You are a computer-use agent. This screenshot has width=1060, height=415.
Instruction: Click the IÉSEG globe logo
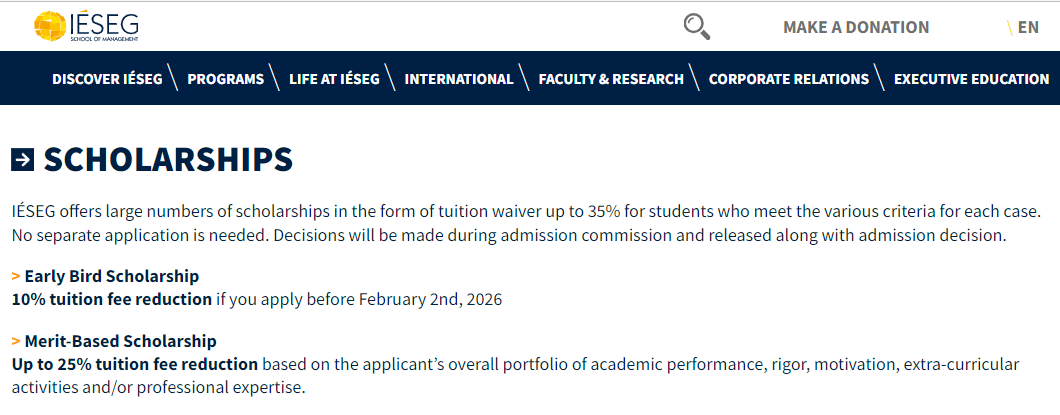[49, 26]
